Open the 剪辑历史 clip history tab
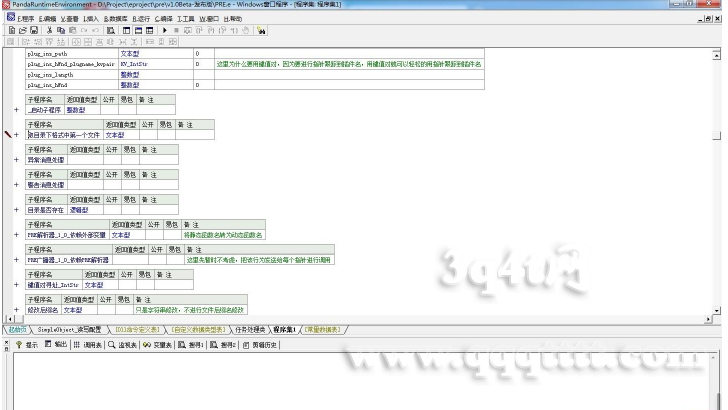The image size is (728, 410). 260,345
